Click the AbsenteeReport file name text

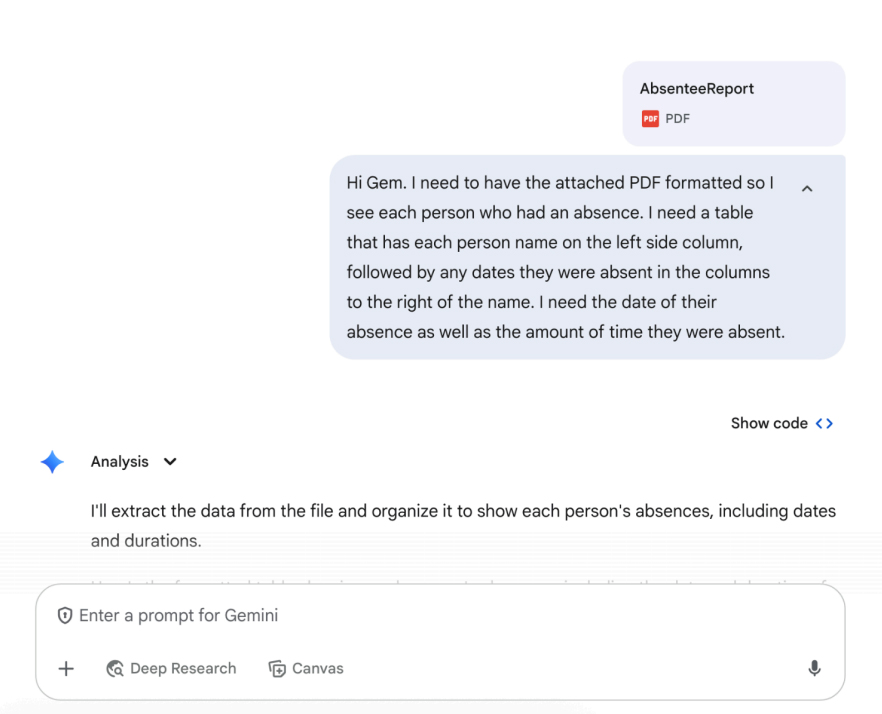696,89
